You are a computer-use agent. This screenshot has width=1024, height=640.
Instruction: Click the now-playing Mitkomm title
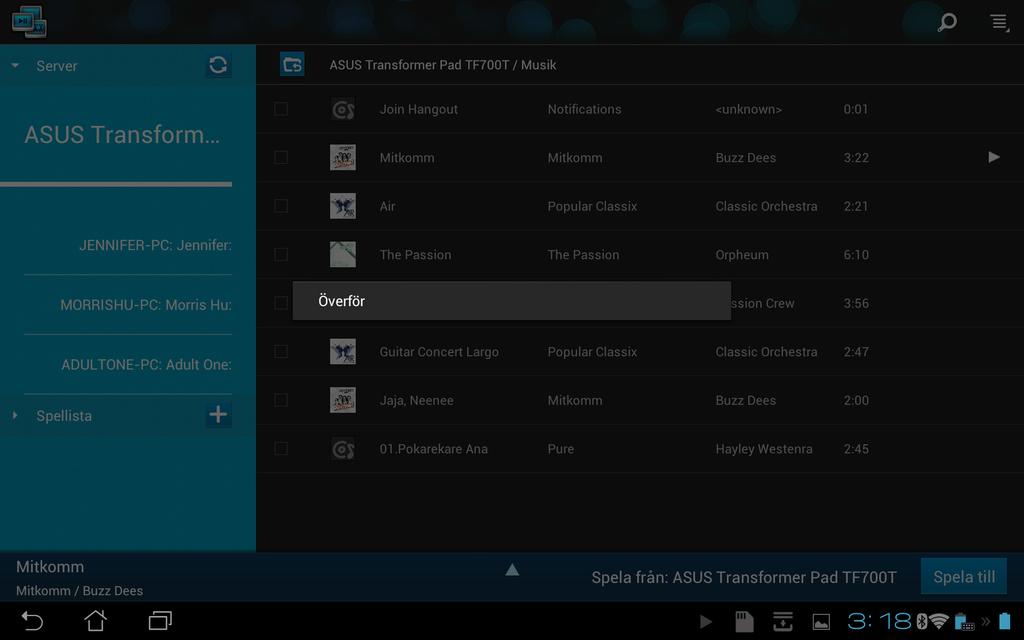click(x=50, y=567)
